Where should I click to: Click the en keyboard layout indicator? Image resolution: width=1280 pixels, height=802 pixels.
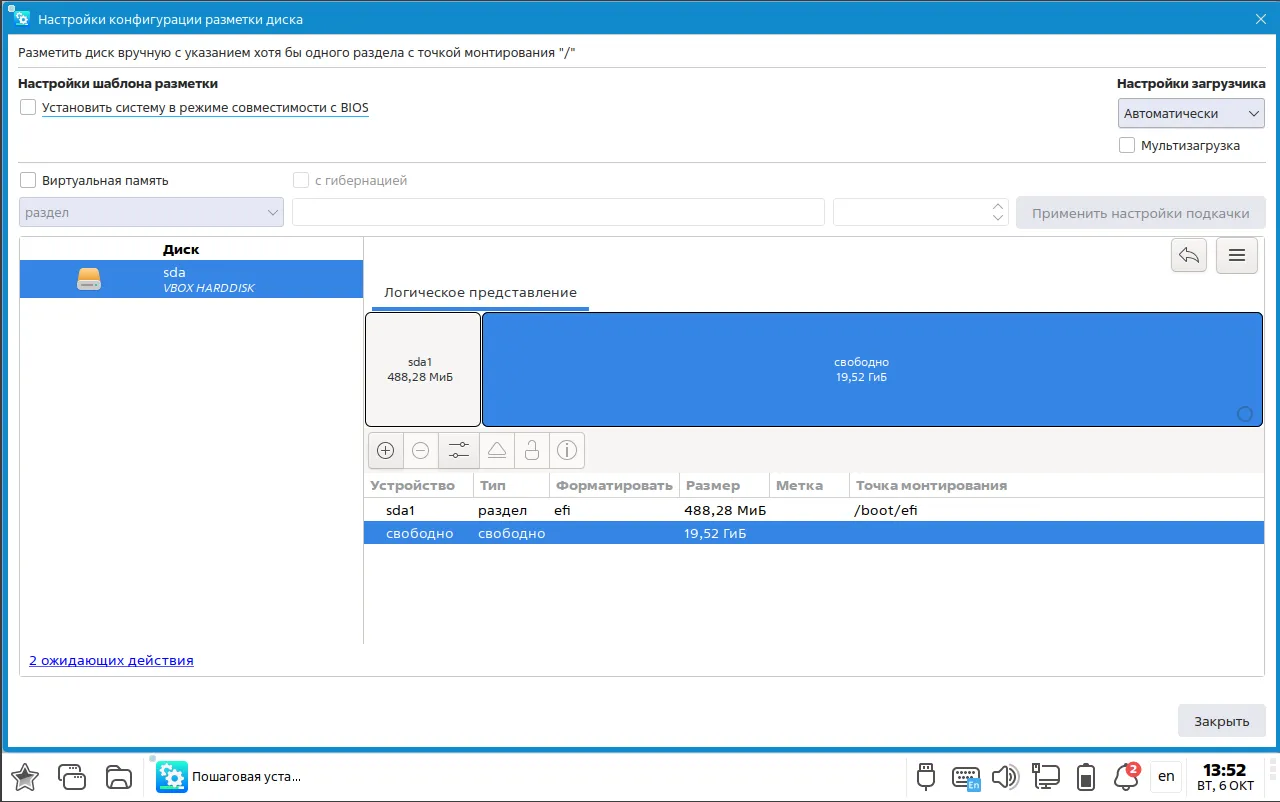(x=1166, y=776)
